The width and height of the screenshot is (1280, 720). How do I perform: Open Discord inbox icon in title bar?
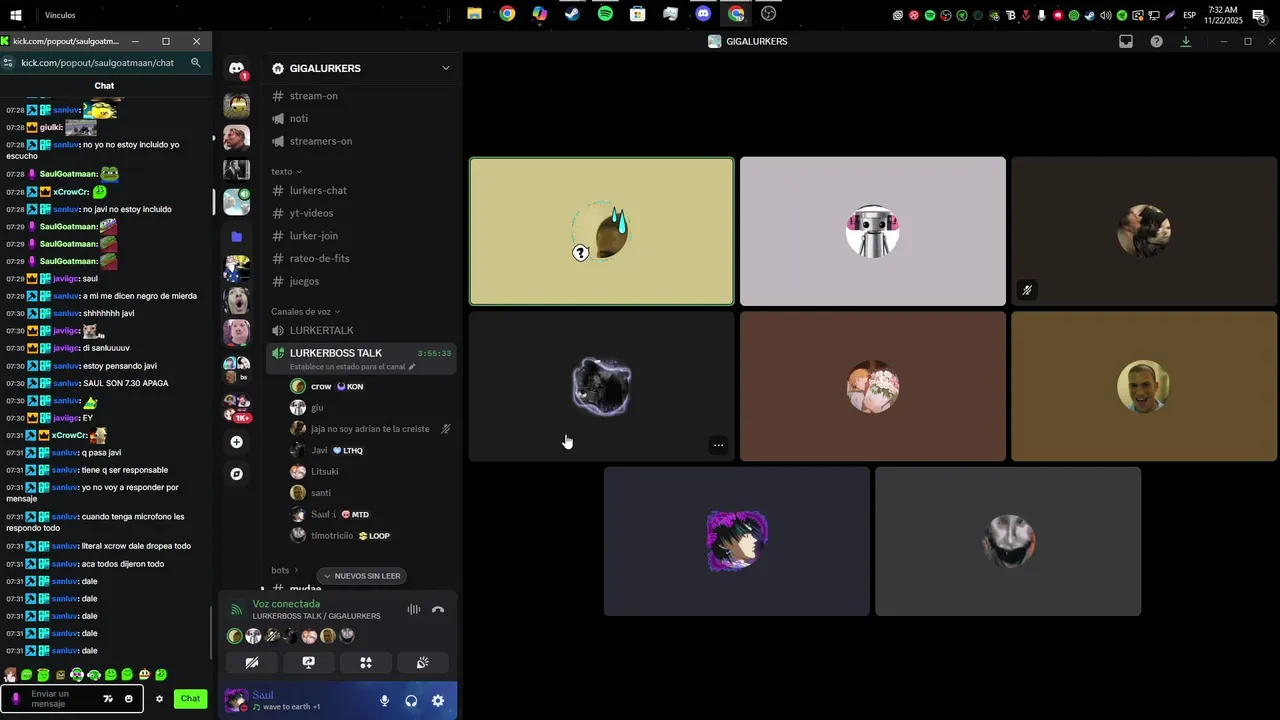(x=1126, y=41)
